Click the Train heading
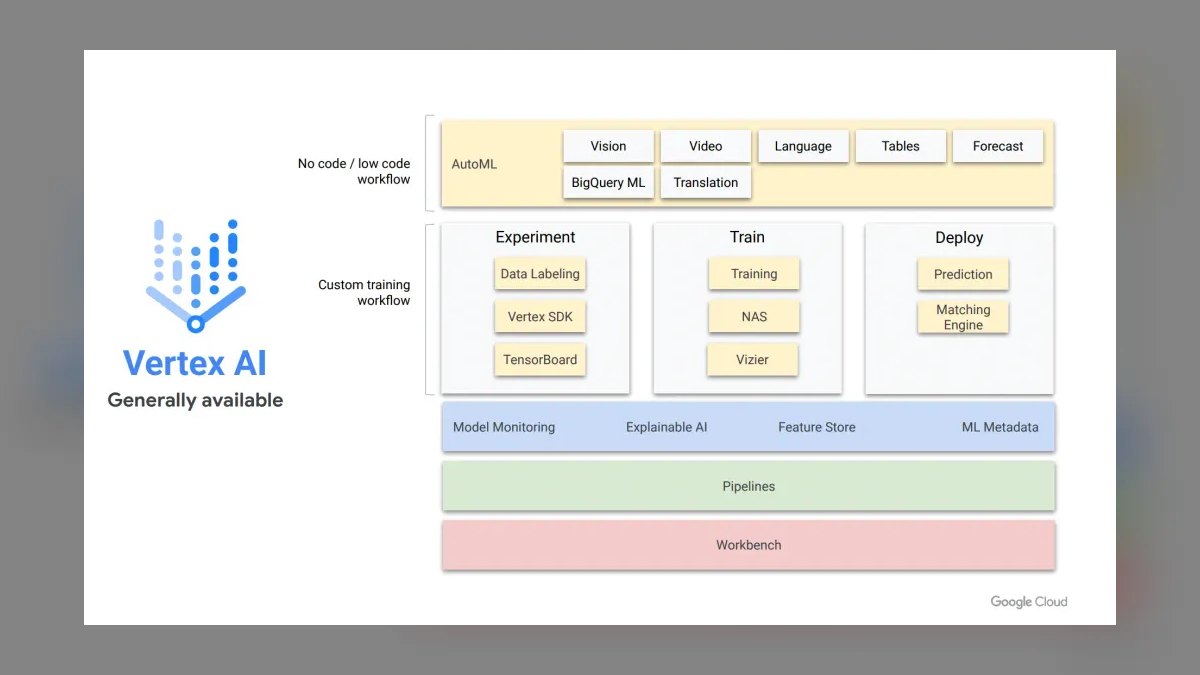Screen dimensions: 1200x675 coord(747,238)
